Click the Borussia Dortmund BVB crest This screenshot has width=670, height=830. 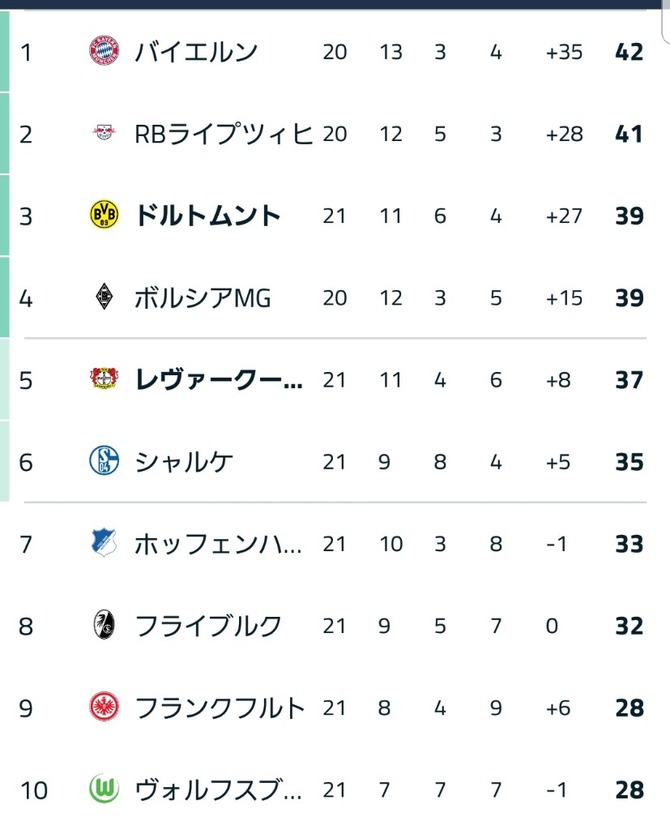(104, 214)
